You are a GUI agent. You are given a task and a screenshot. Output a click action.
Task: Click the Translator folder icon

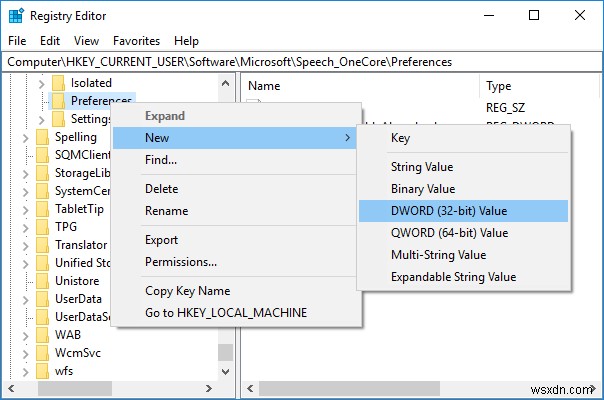(43, 245)
